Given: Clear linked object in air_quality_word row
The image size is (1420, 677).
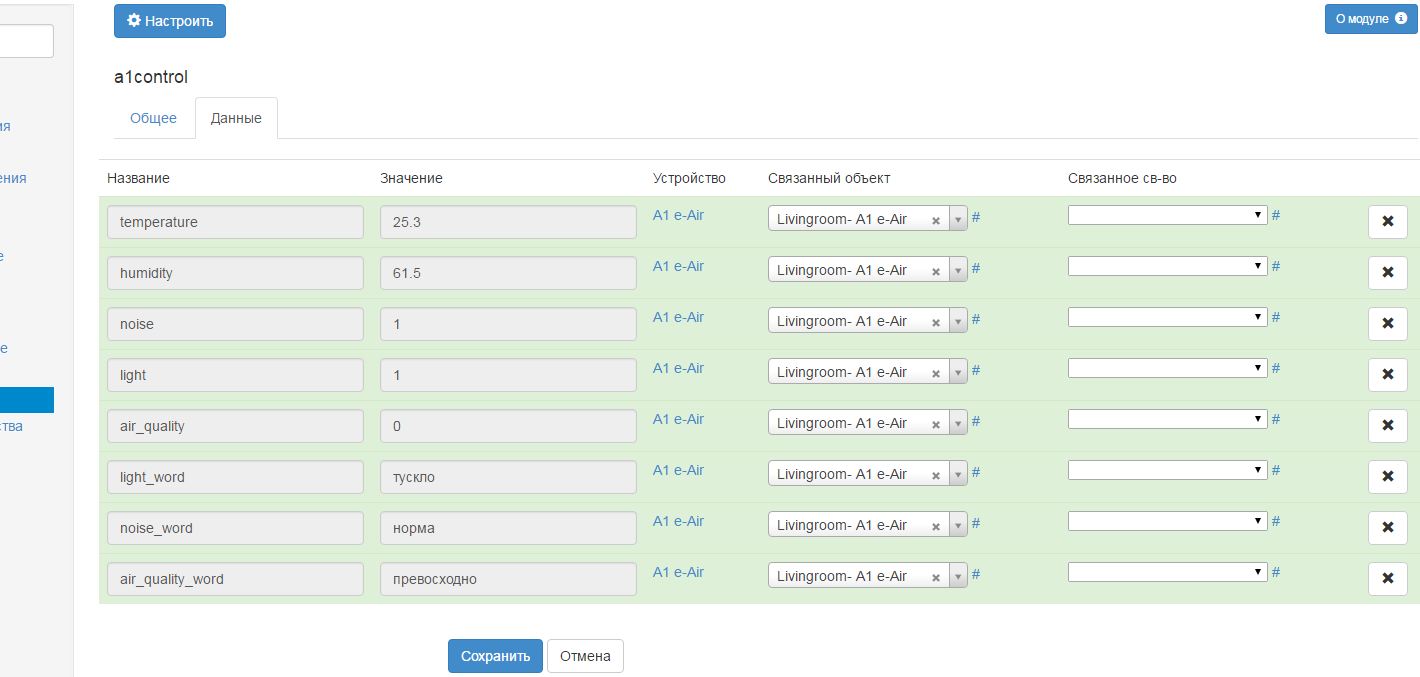Looking at the screenshot, I should point(936,578).
